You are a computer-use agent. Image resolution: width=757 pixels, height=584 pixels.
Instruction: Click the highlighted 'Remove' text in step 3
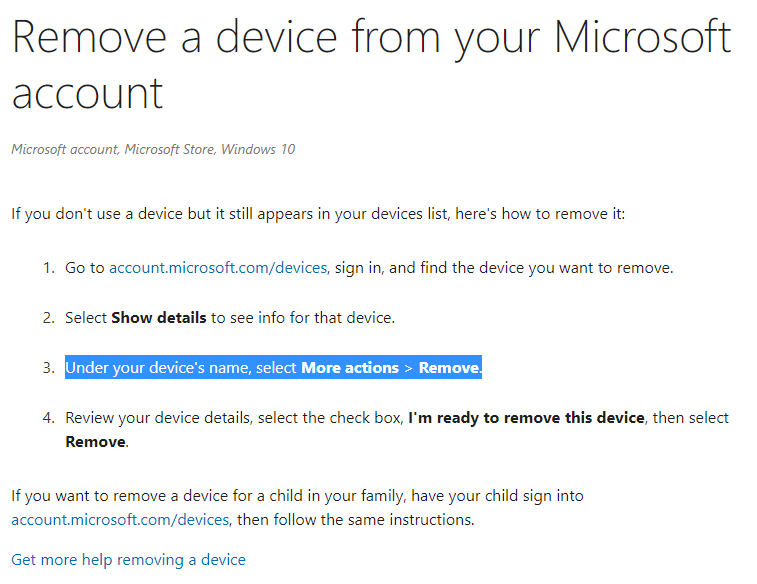[x=449, y=368]
